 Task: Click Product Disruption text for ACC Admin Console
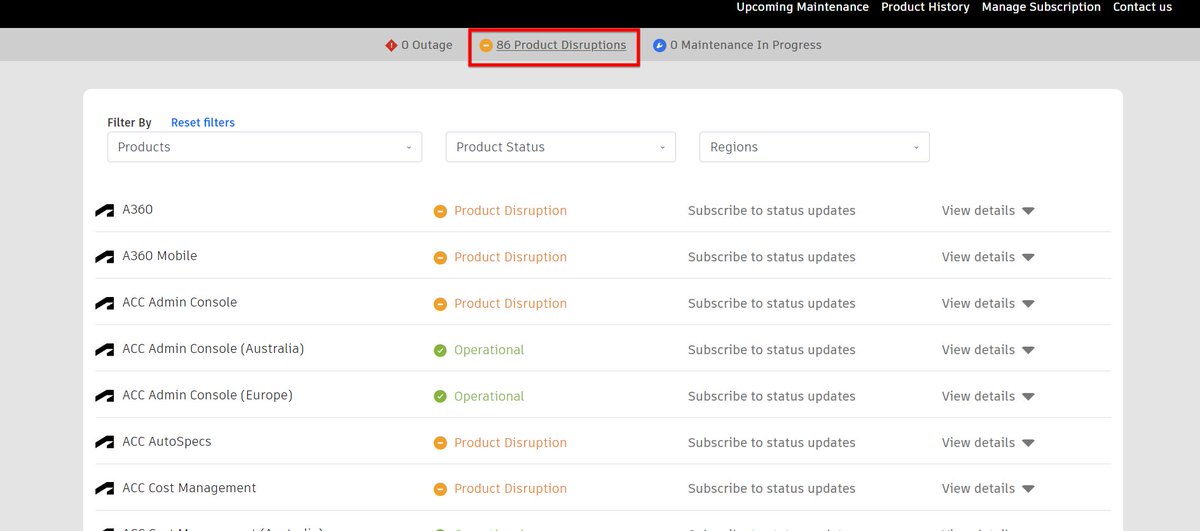(x=510, y=303)
